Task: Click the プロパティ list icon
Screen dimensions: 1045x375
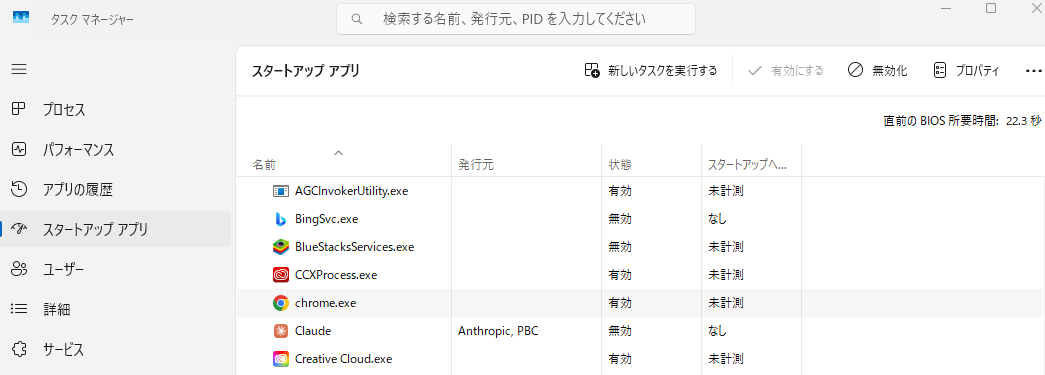Action: [940, 70]
